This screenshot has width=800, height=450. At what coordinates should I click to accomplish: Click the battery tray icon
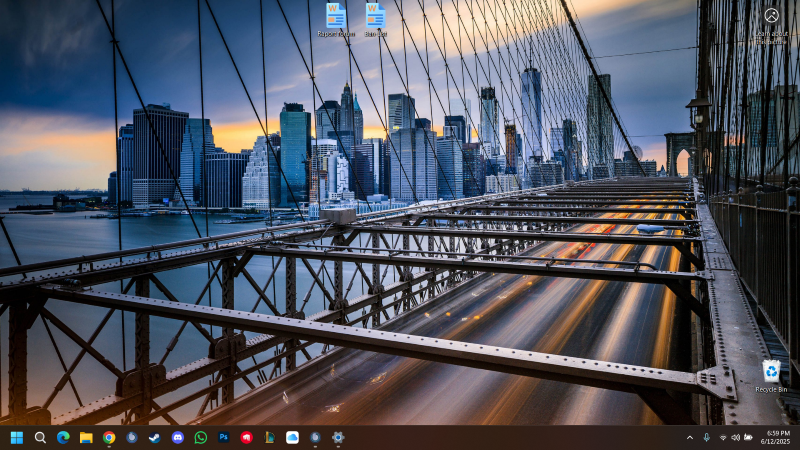click(748, 438)
